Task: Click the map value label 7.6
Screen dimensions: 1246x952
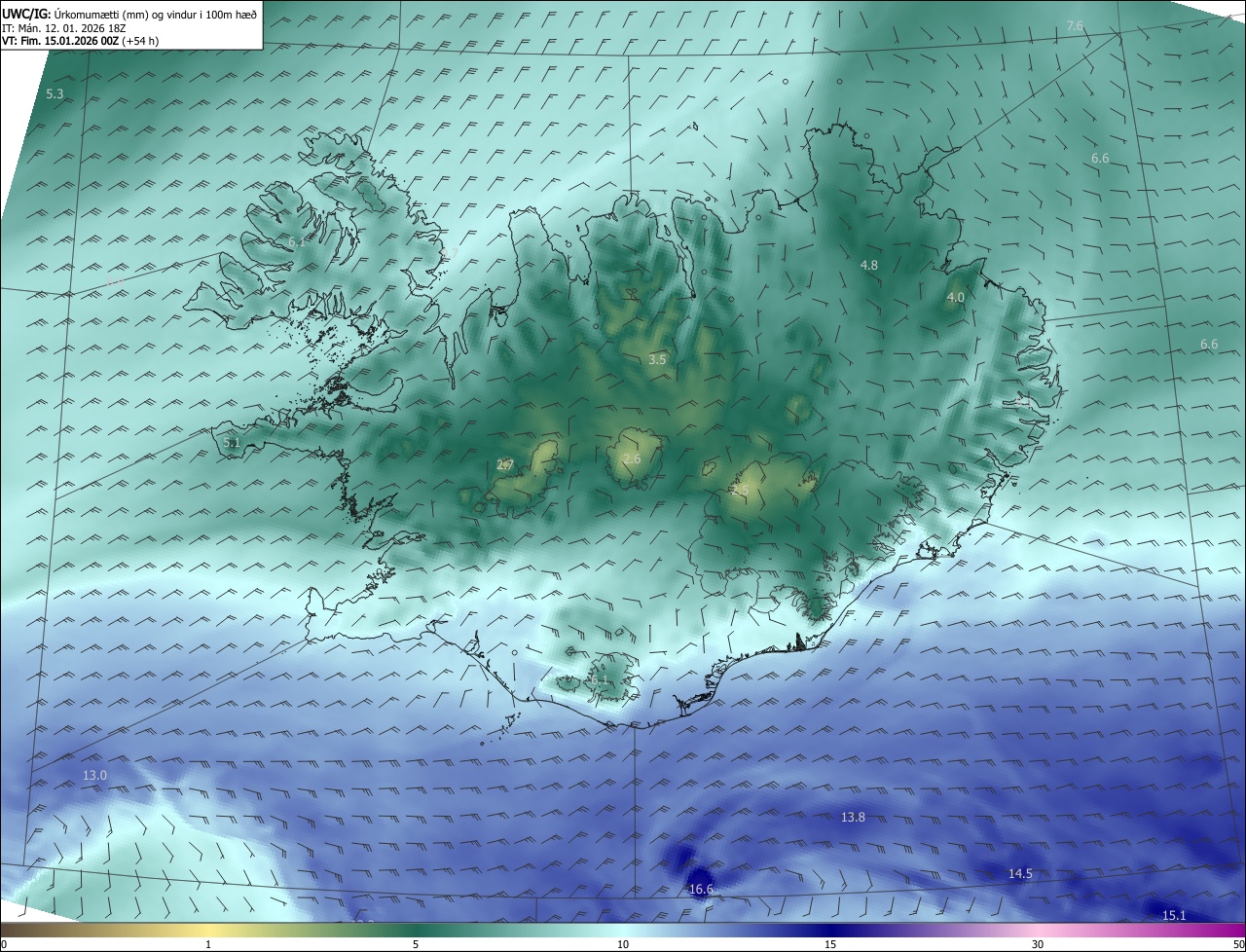Action: 1075,26
